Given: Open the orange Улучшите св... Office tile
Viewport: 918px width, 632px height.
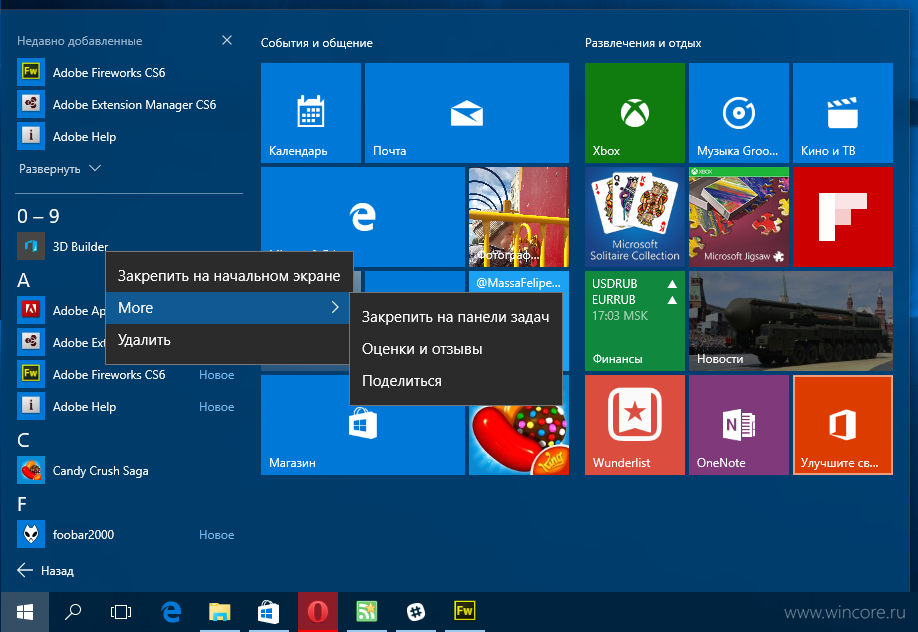Looking at the screenshot, I should point(842,425).
